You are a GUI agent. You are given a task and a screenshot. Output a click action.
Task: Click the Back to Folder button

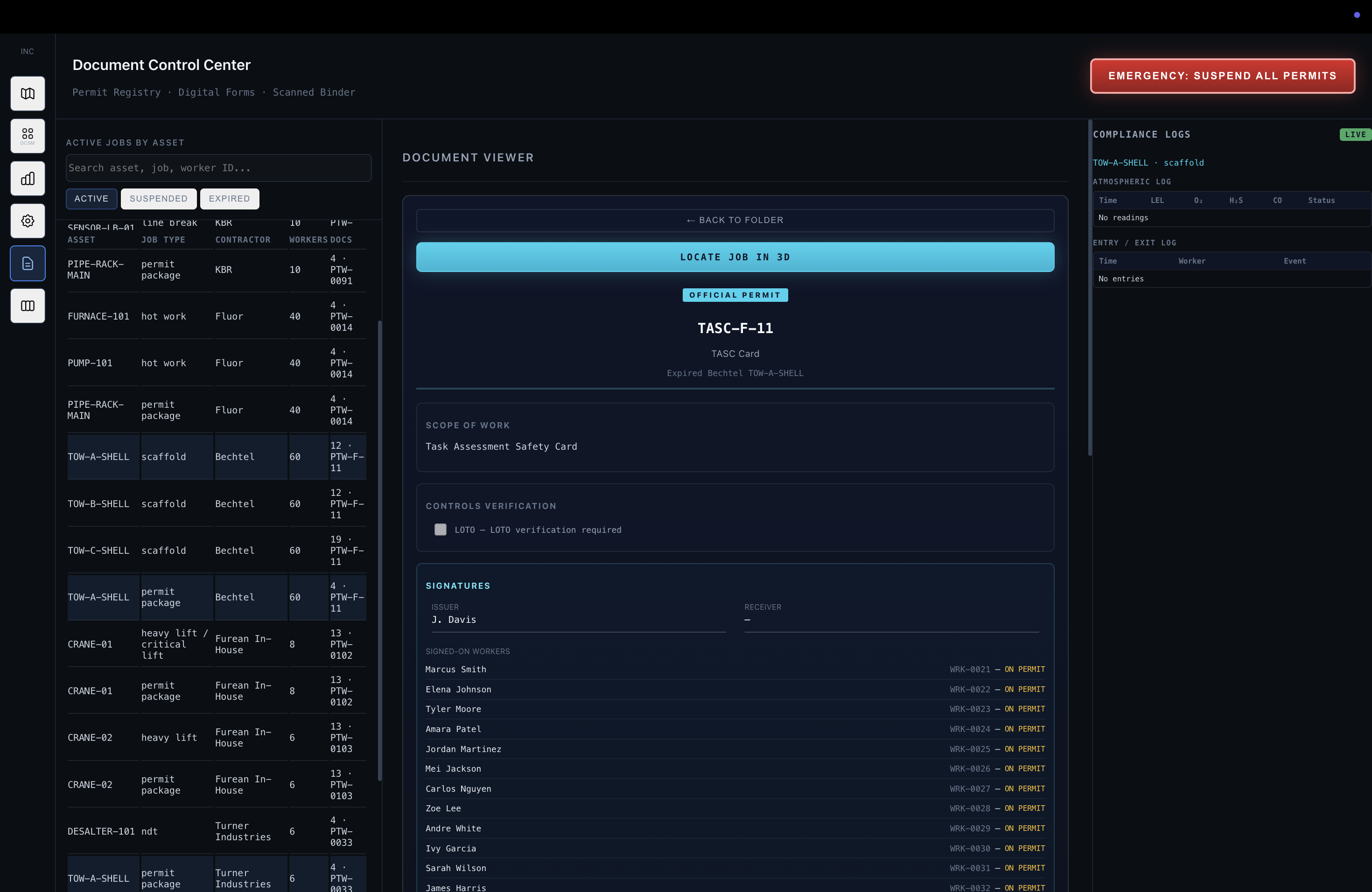(735, 220)
